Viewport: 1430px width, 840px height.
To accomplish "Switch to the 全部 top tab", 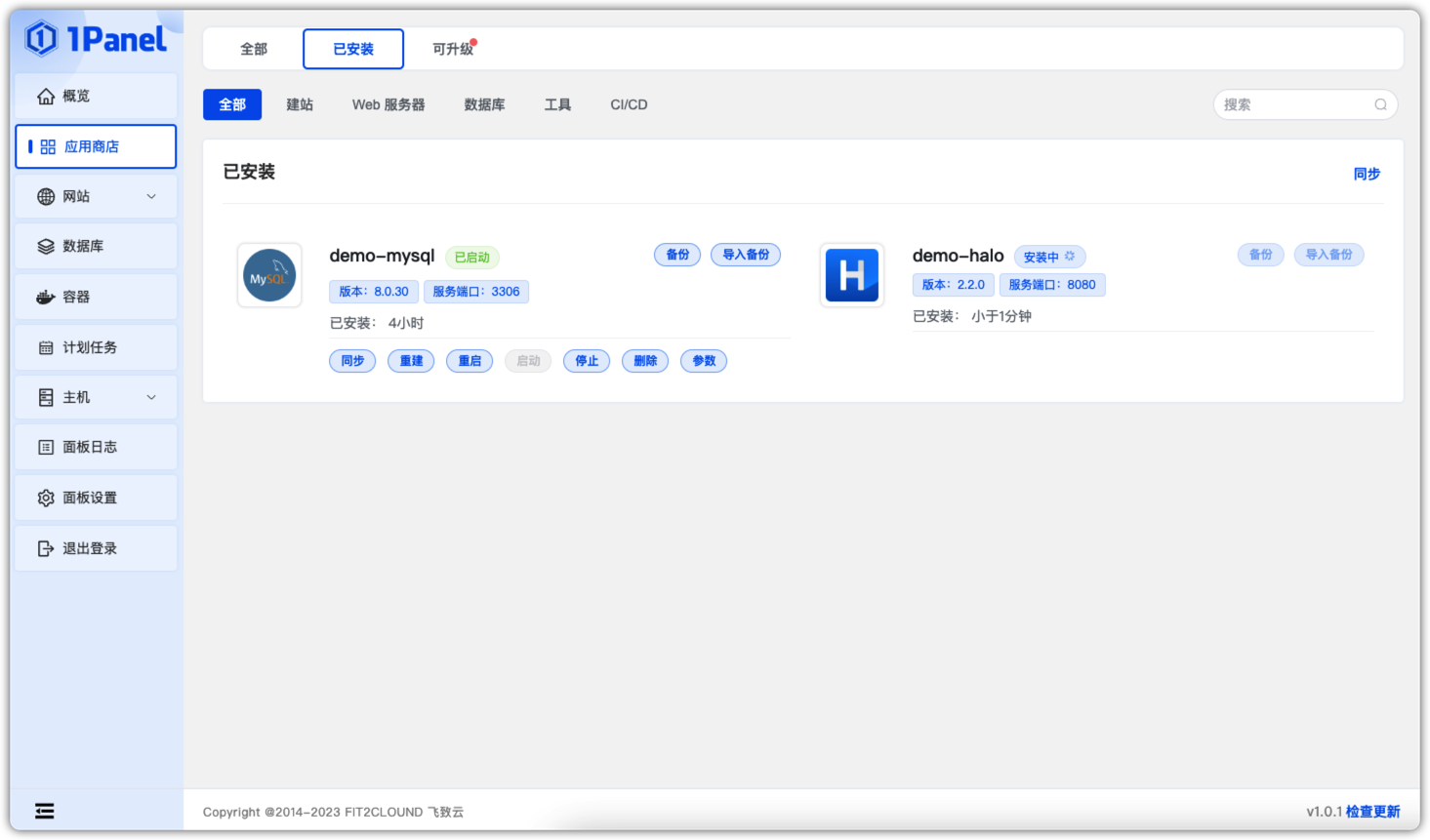I will [254, 49].
